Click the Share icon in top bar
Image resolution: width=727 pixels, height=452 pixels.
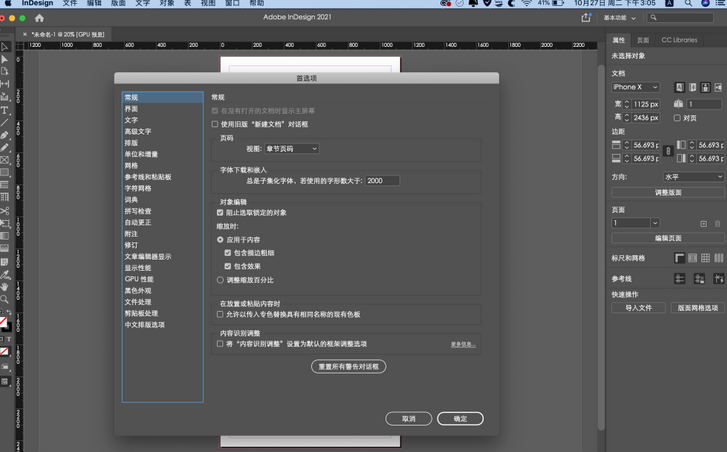586,18
